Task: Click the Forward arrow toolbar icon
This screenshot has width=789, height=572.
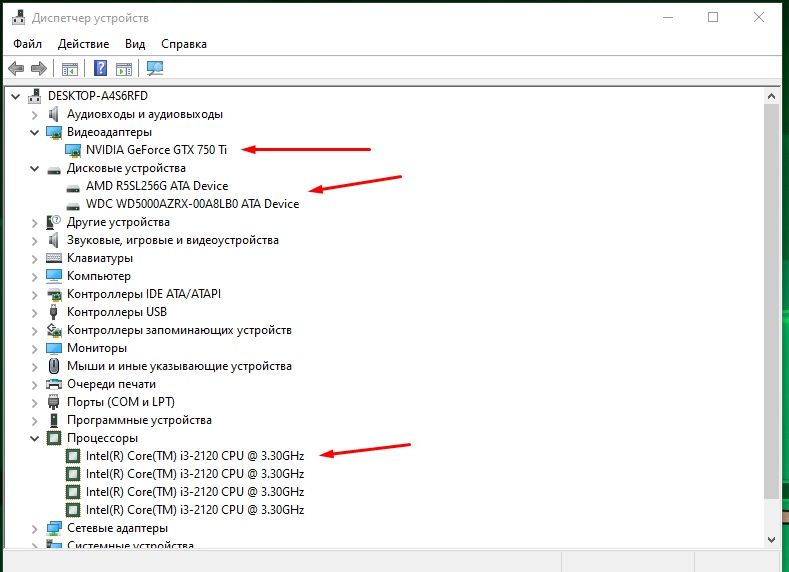Action: [x=39, y=68]
